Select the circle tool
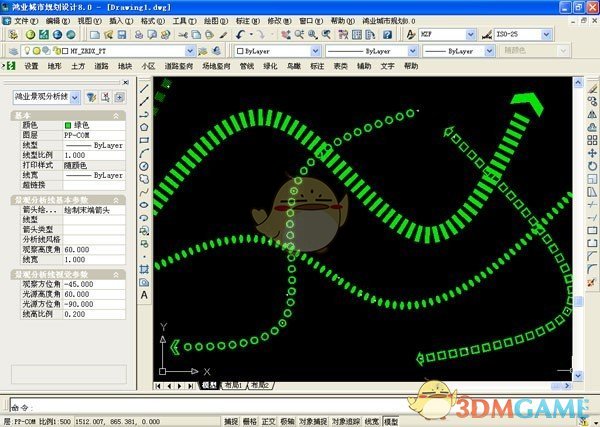Viewport: 600px width, 427px height. click(144, 166)
